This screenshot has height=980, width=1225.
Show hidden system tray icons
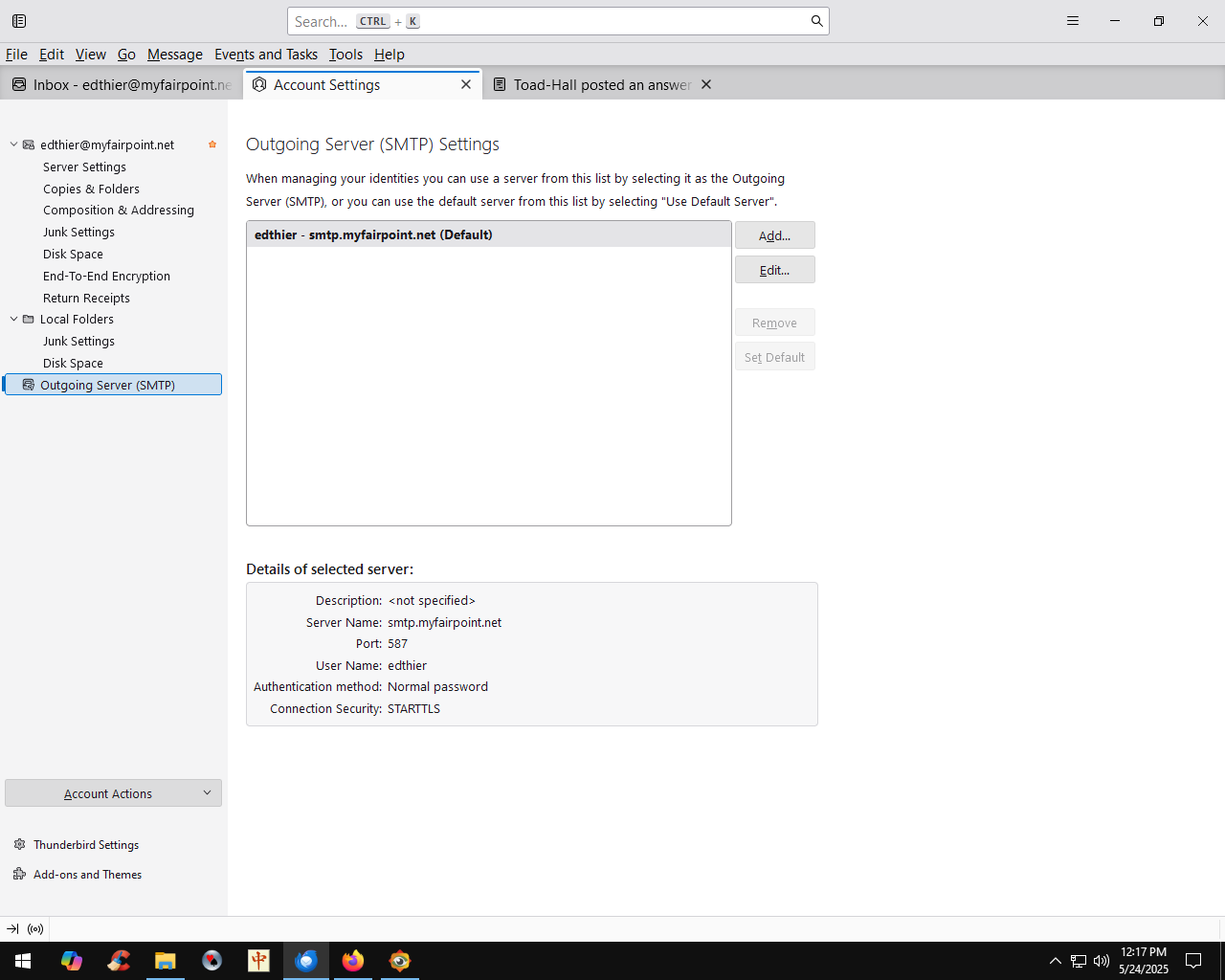[1056, 961]
